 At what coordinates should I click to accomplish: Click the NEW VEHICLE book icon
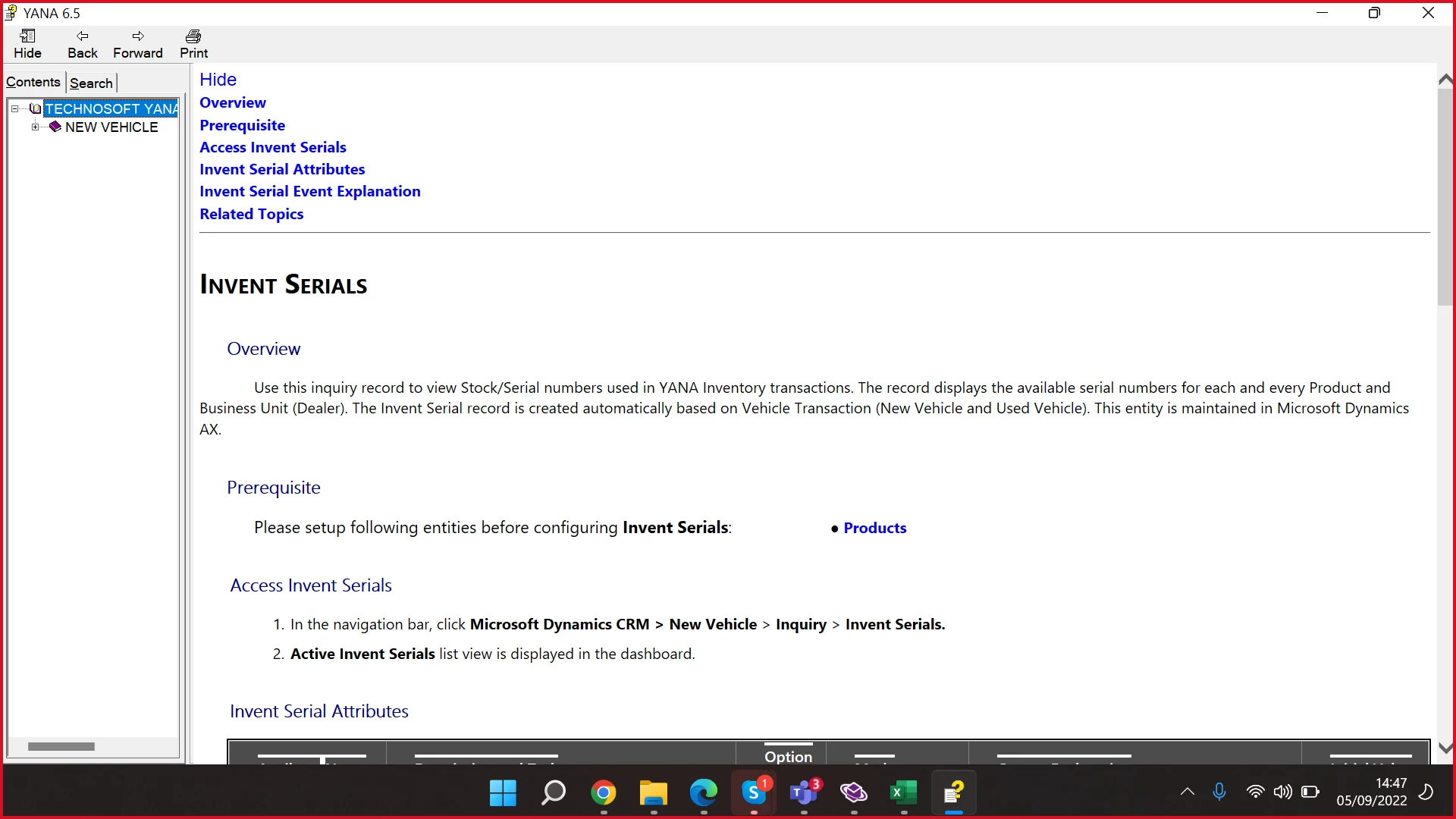tap(55, 127)
